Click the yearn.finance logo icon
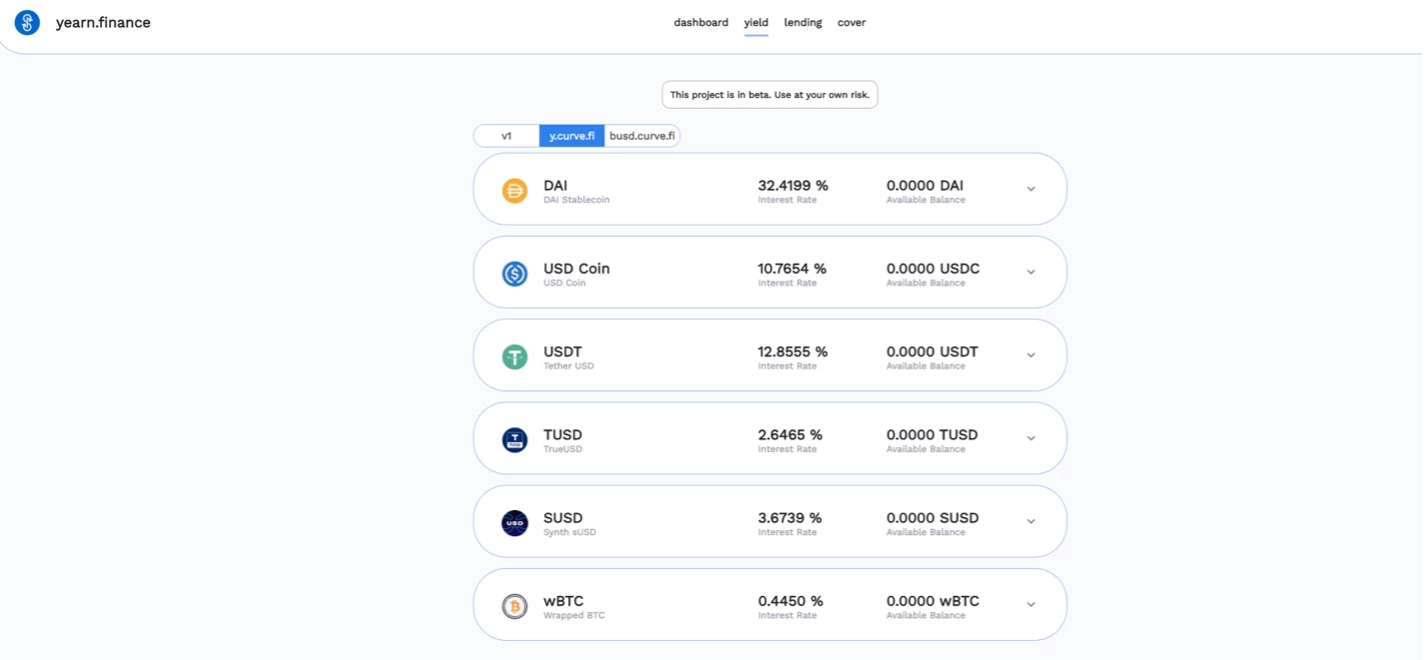Viewport: 1426px width, 660px height. click(27, 22)
